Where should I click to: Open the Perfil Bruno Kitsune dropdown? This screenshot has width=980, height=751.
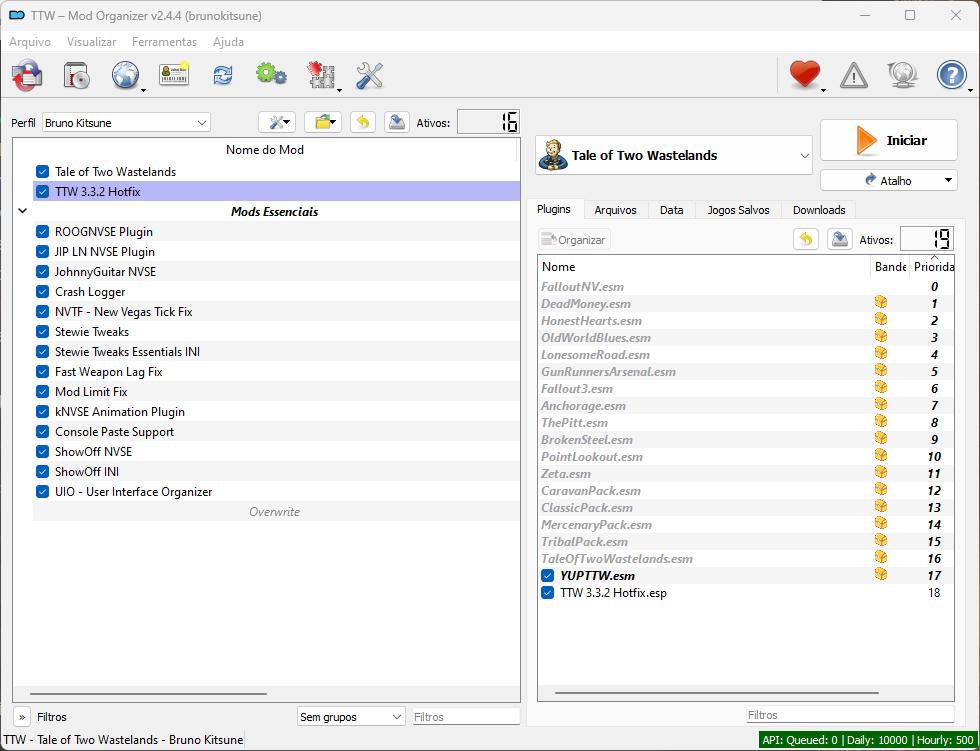click(x=126, y=122)
